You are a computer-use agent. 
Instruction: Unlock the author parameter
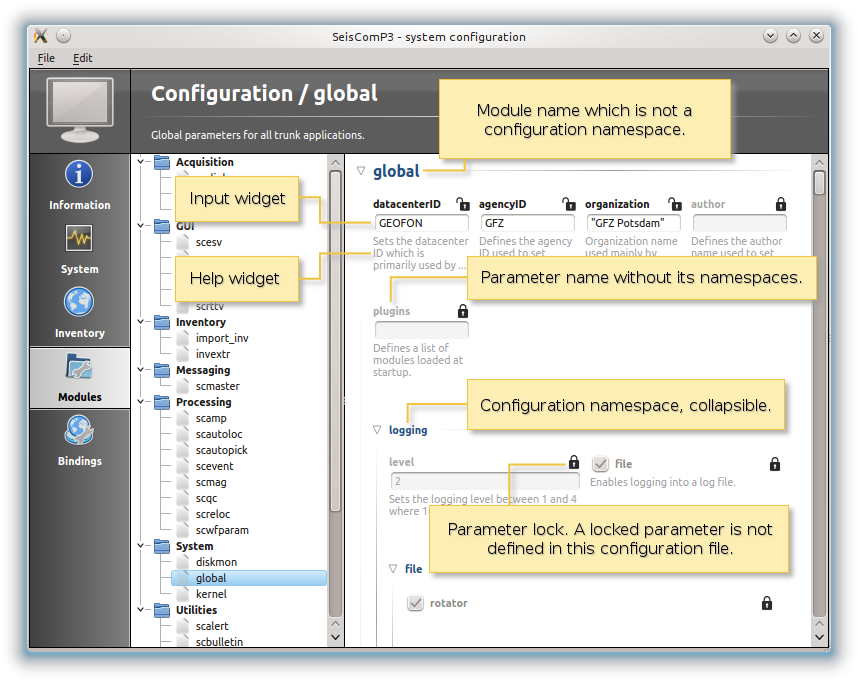[781, 204]
